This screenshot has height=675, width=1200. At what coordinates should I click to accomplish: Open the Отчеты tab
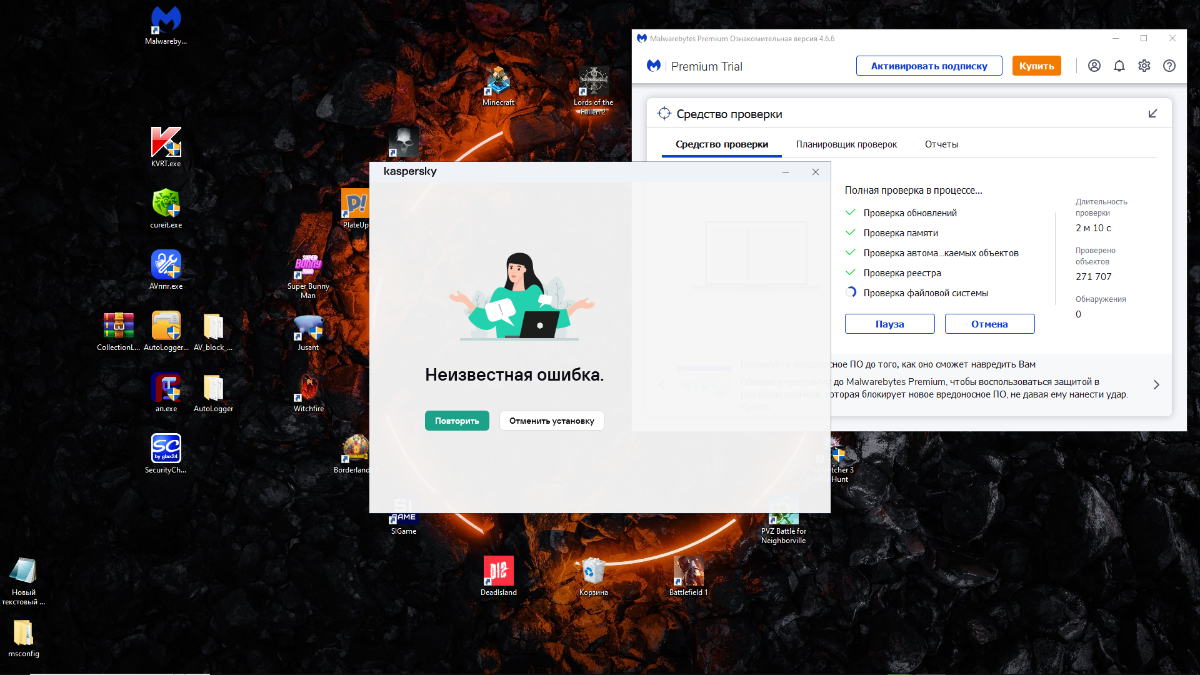[941, 144]
